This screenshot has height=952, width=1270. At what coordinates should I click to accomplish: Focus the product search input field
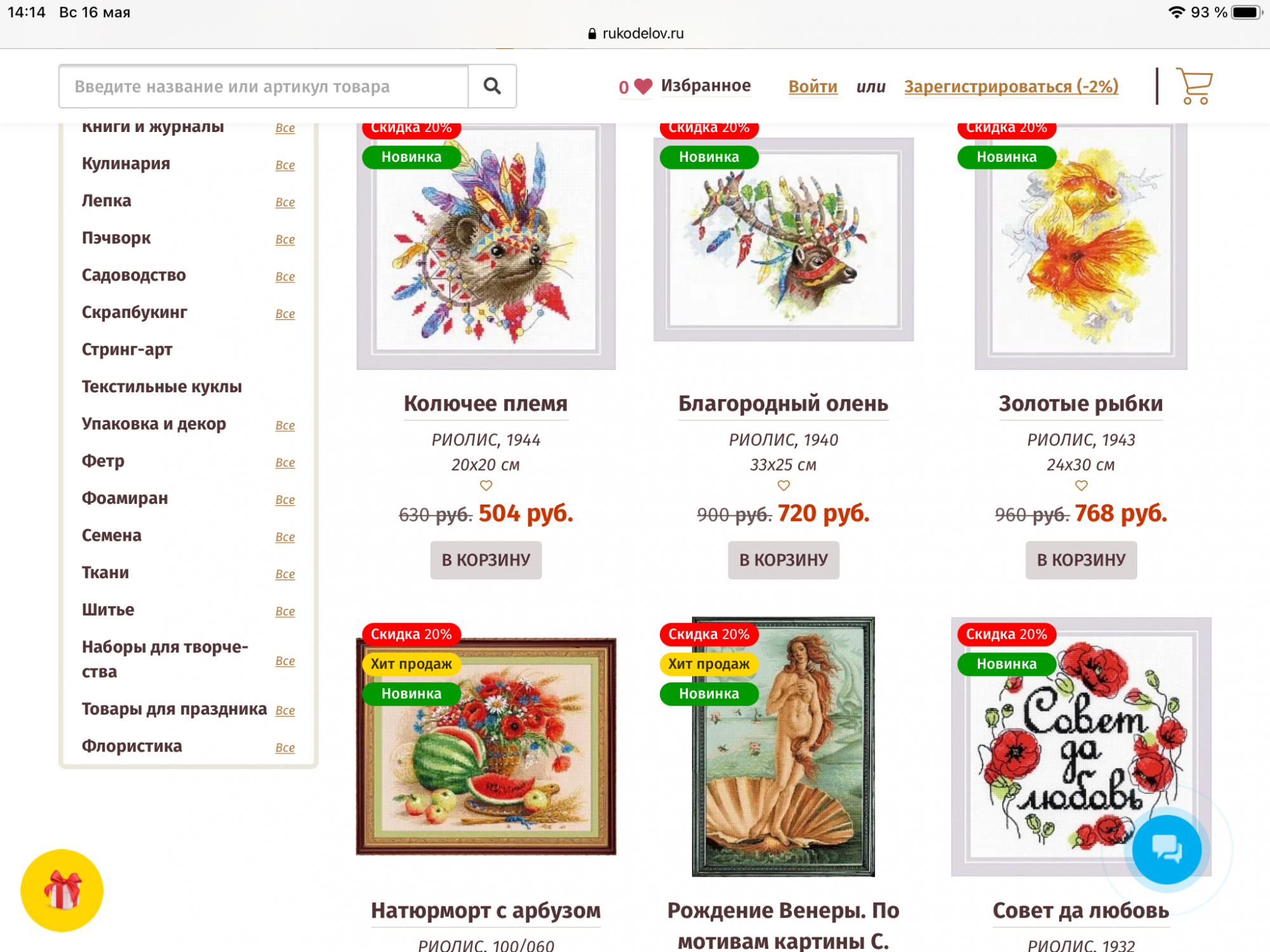pyautogui.click(x=264, y=86)
